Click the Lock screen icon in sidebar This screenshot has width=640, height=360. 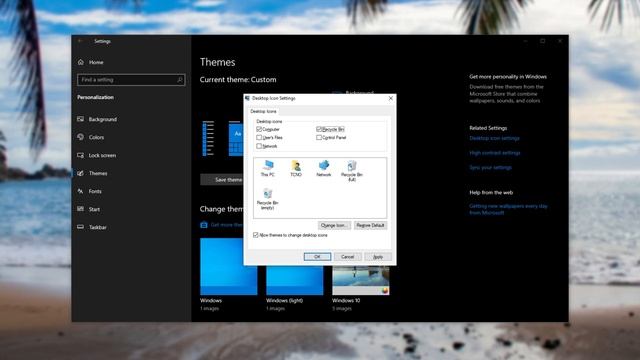[80, 155]
